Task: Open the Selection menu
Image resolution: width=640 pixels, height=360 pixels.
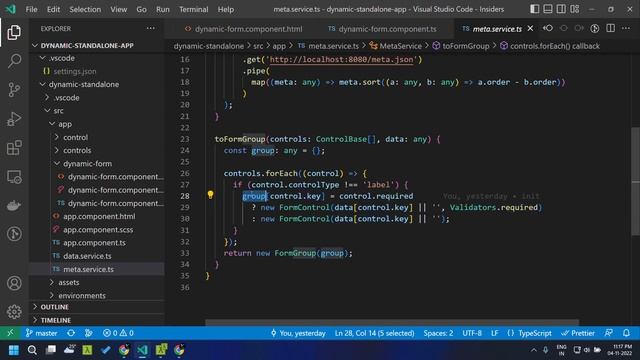Action: [x=85, y=9]
